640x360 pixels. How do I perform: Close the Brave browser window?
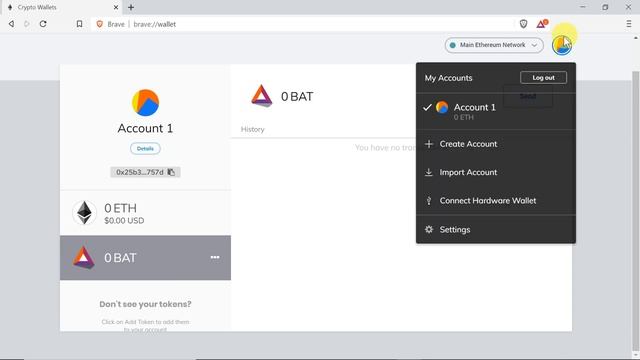[x=628, y=7]
